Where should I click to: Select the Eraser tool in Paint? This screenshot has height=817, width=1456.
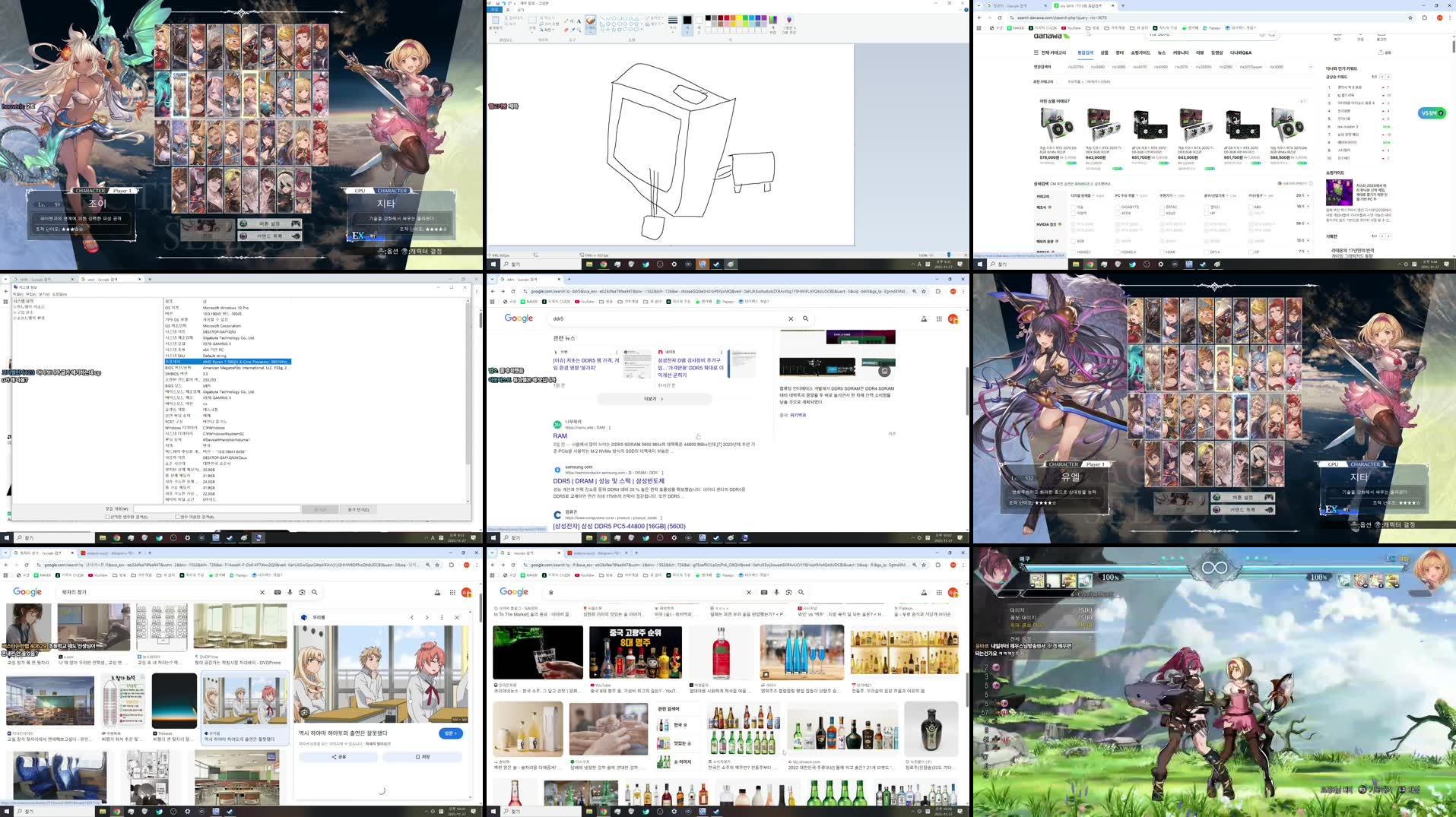565,31
